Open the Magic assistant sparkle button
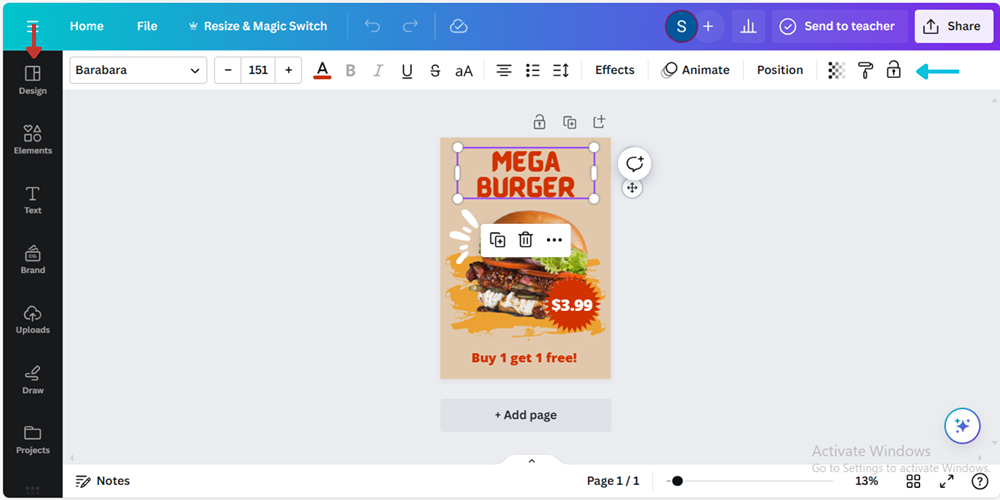This screenshot has height=500, width=1000. (x=962, y=426)
